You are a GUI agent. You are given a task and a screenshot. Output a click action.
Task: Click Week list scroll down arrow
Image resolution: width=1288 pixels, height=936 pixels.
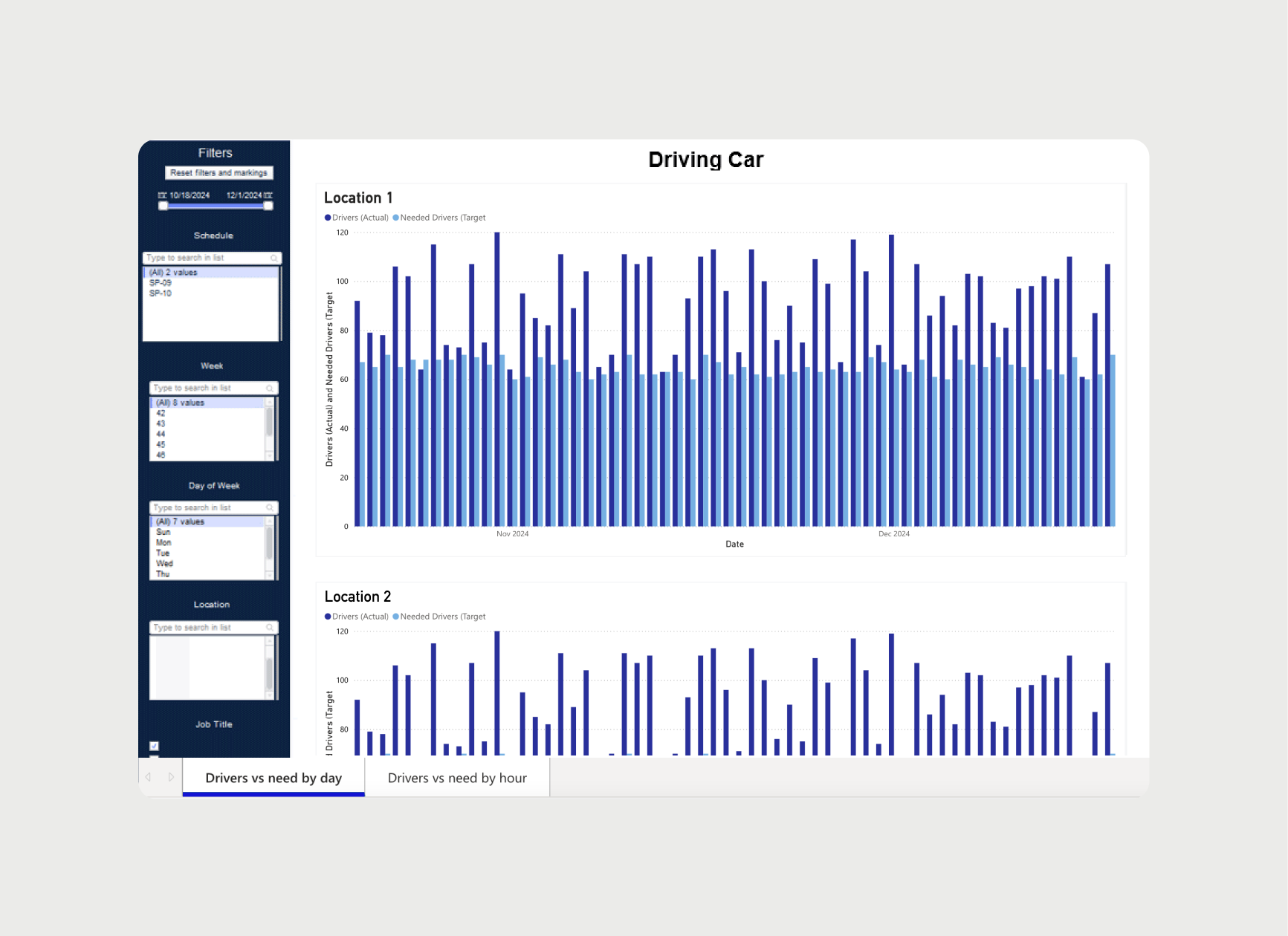tap(270, 455)
